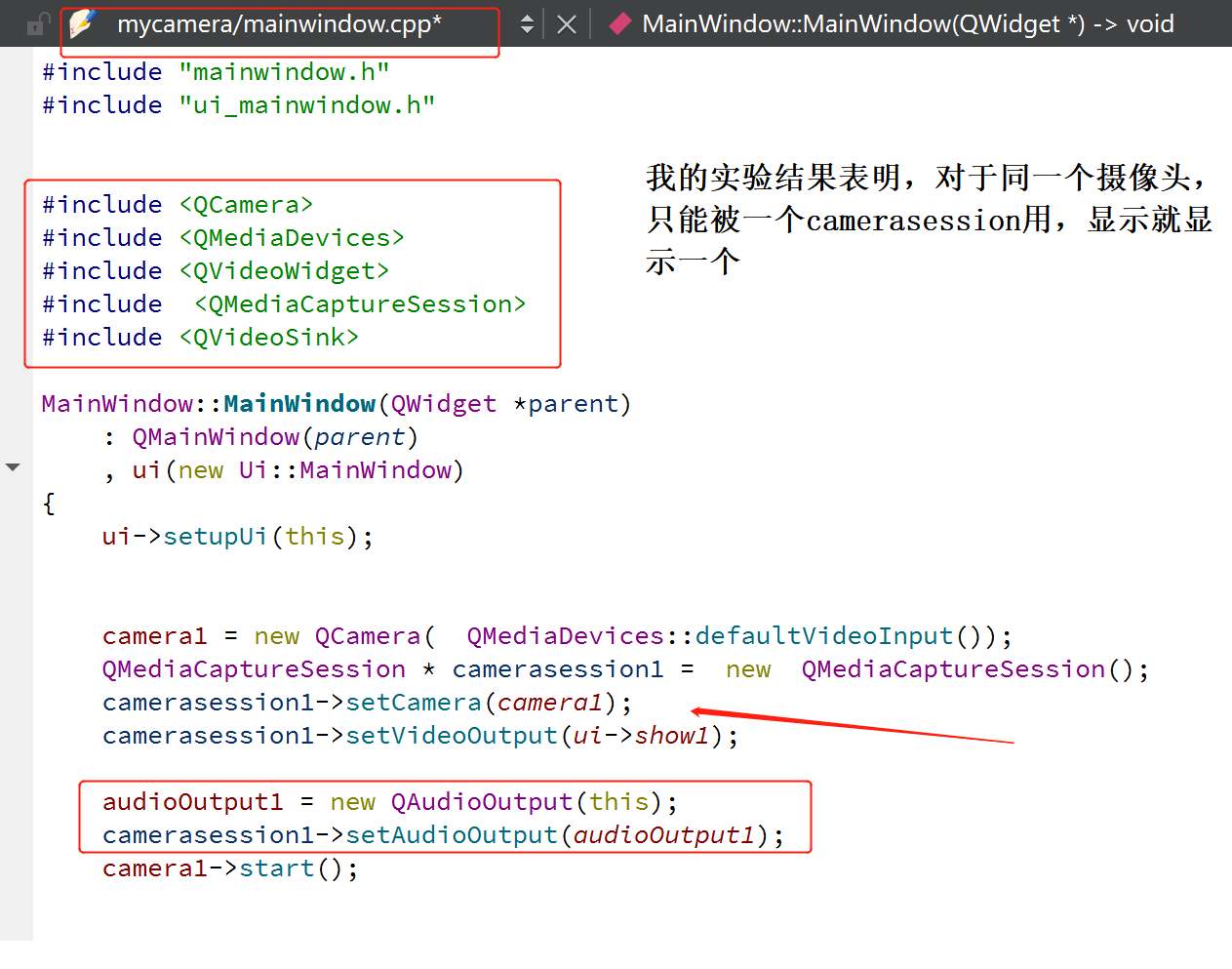Image resolution: width=1232 pixels, height=969 pixels.
Task: Open the MainWindow::MainWindow(QWidget *) symbol dropdown
Action: [907, 24]
